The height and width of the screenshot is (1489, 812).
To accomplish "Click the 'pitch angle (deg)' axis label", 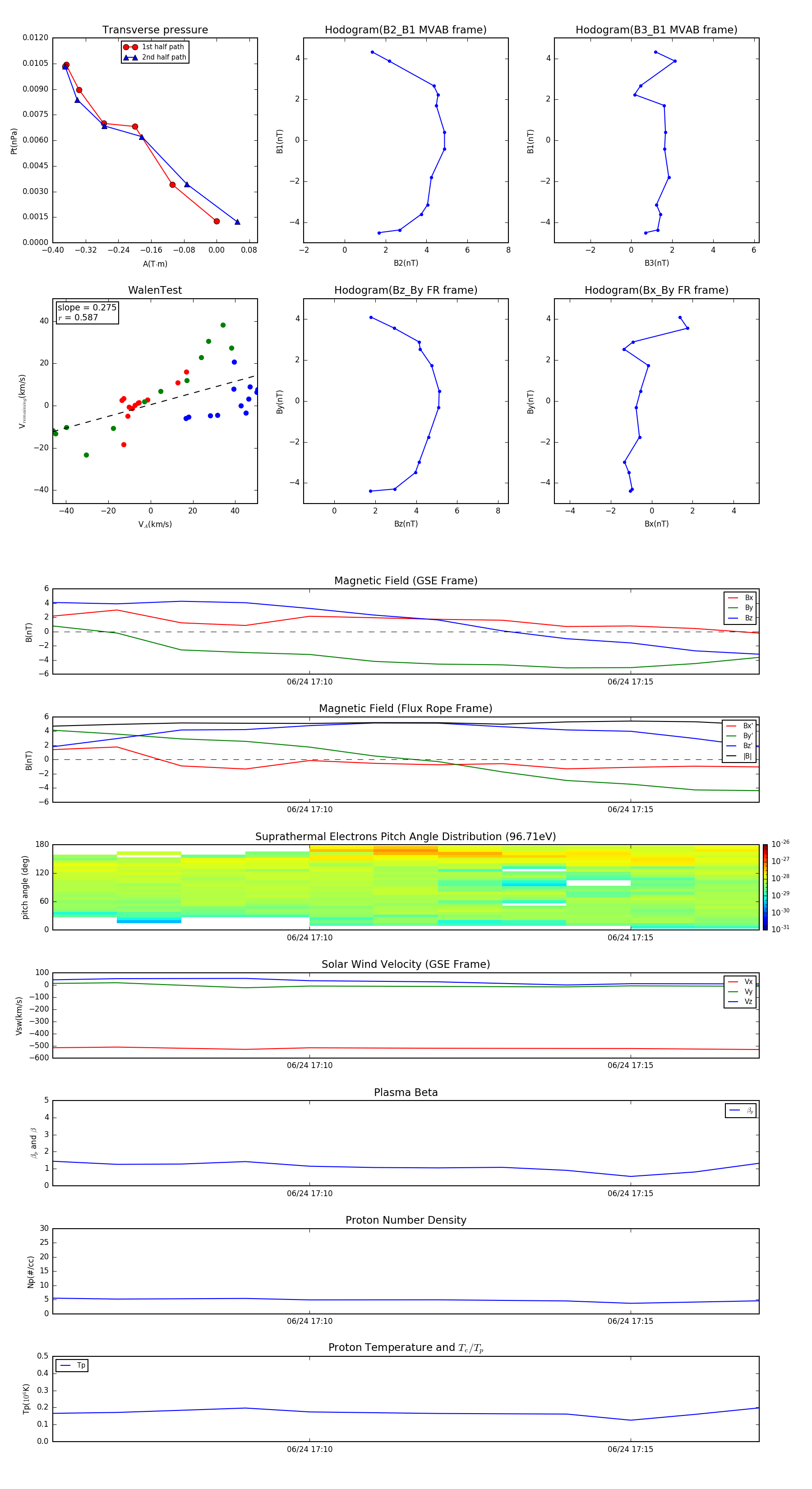I will click(x=25, y=887).
